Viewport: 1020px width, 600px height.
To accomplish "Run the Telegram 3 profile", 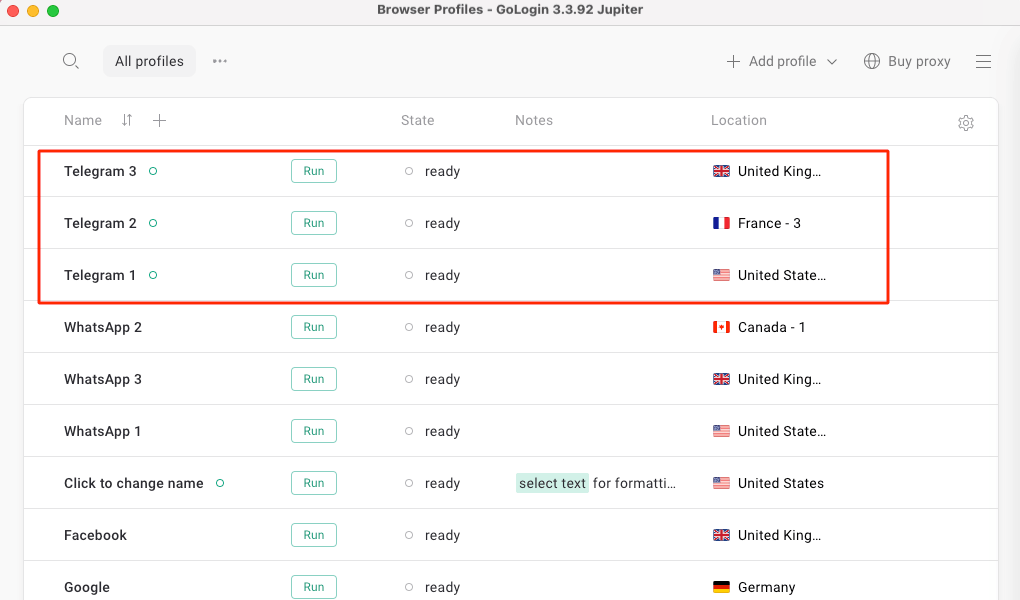I will click(314, 171).
